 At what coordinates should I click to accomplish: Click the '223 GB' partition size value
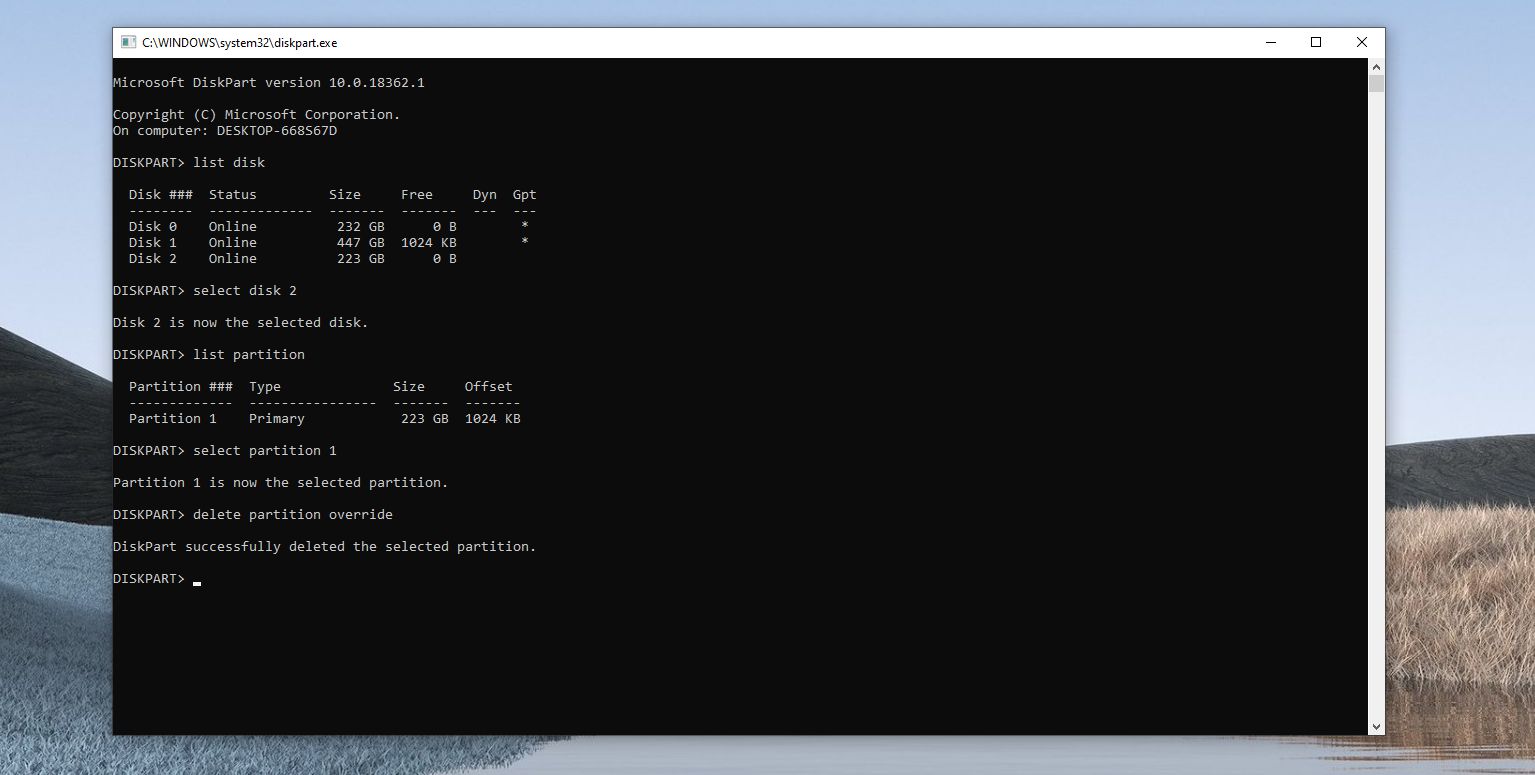pos(425,418)
